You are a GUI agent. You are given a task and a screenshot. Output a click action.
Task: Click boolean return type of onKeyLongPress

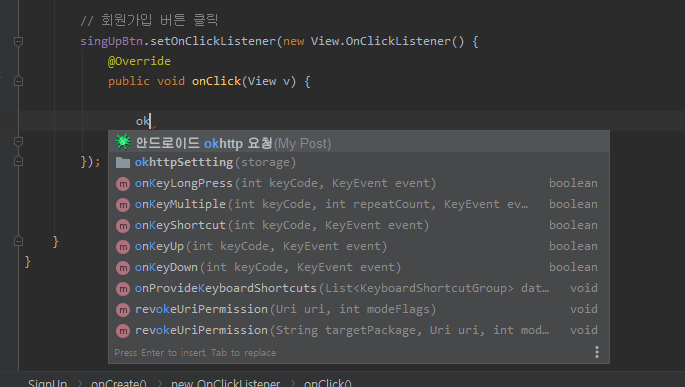click(x=573, y=183)
